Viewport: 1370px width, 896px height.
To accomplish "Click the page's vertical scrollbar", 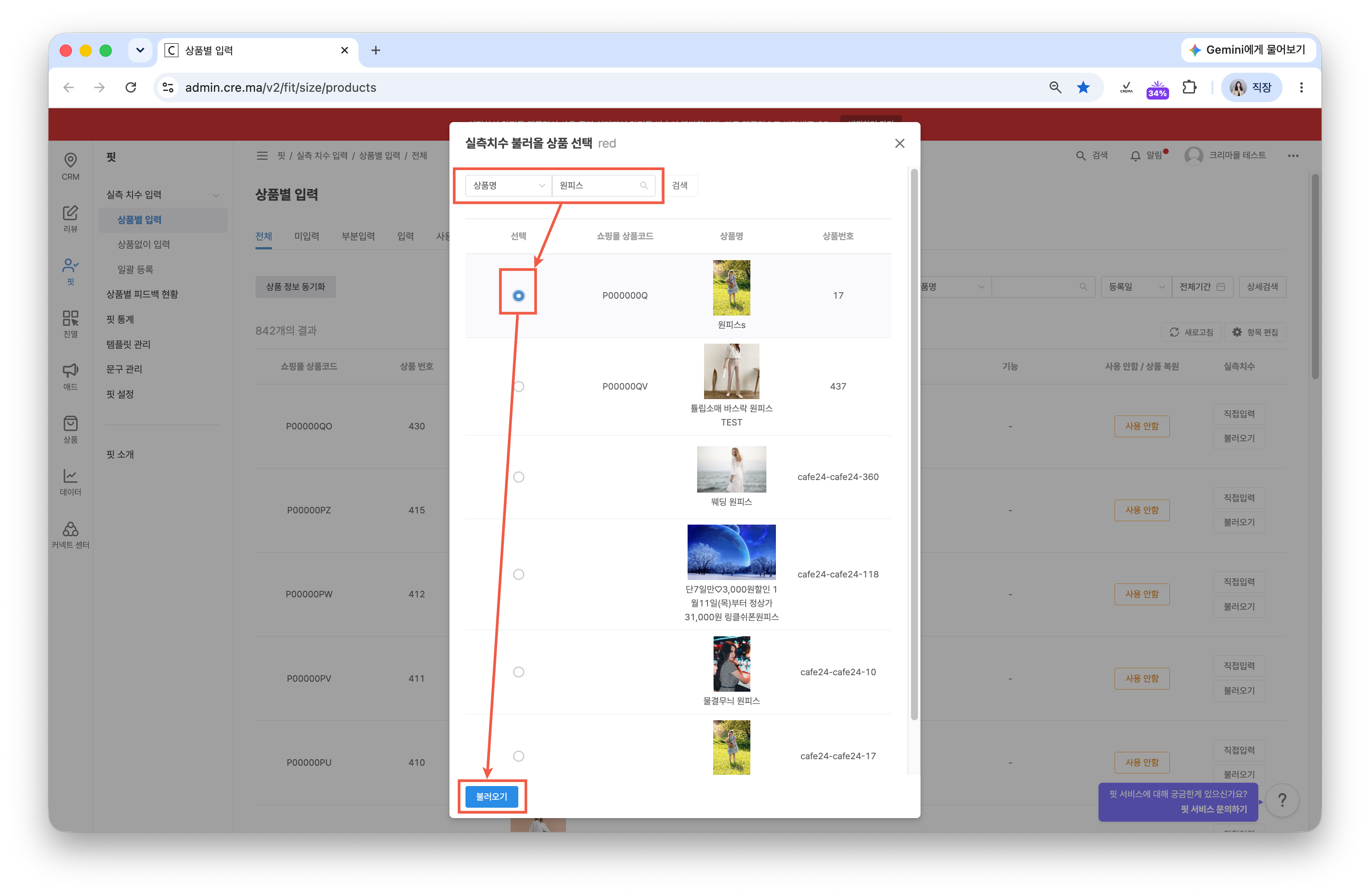I will tap(1315, 276).
